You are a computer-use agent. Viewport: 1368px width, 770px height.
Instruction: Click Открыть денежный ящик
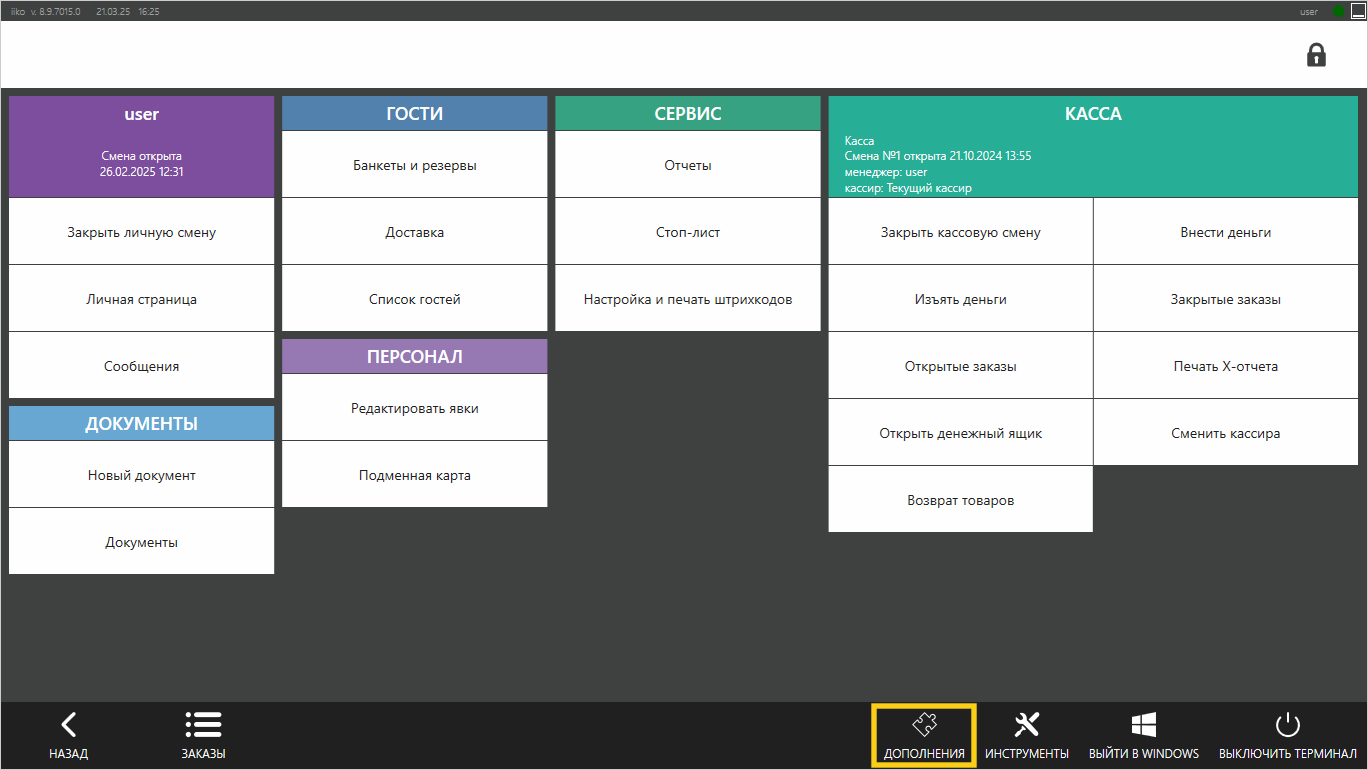tap(960, 433)
